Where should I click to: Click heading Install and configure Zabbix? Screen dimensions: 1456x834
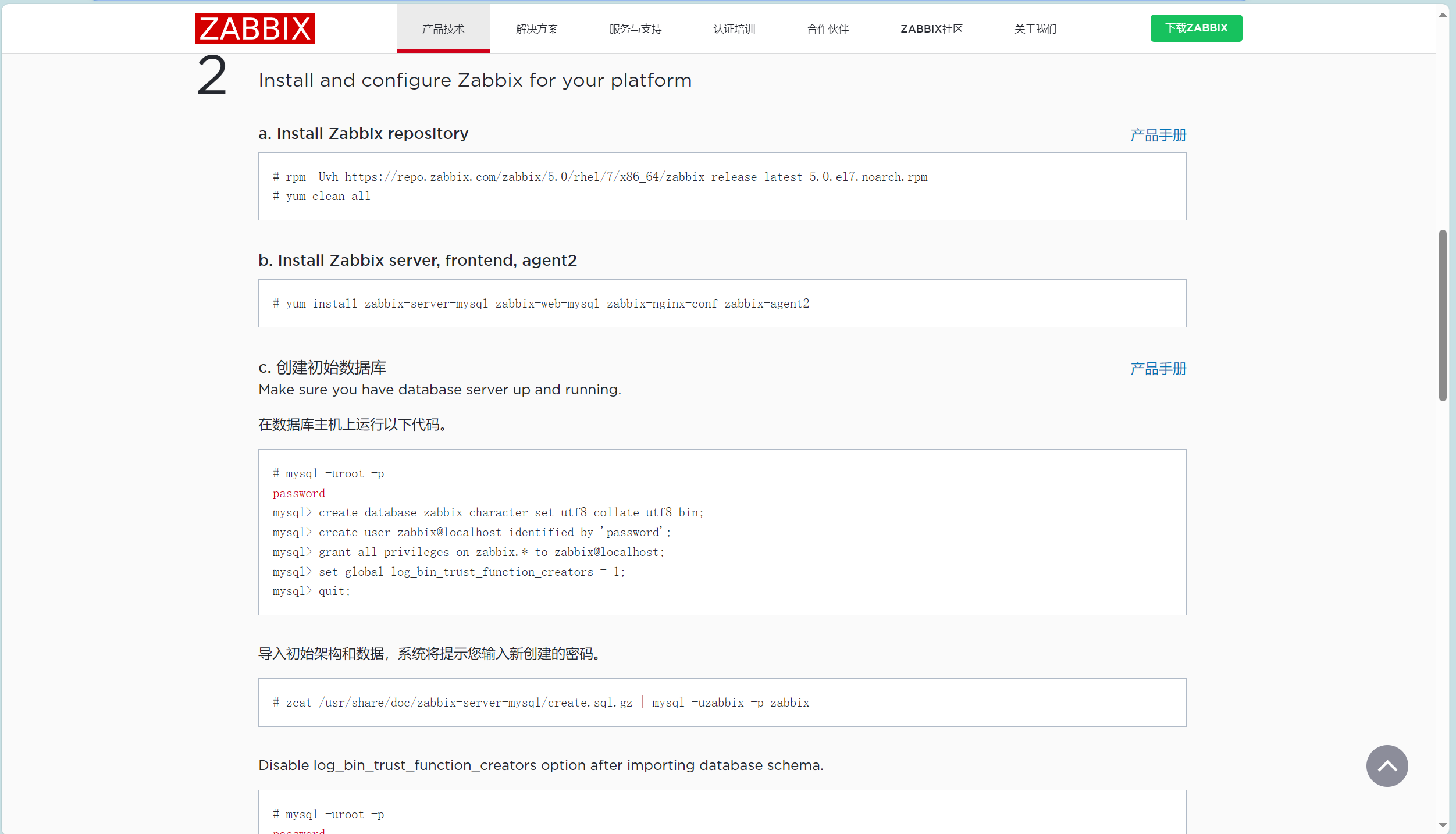[475, 80]
